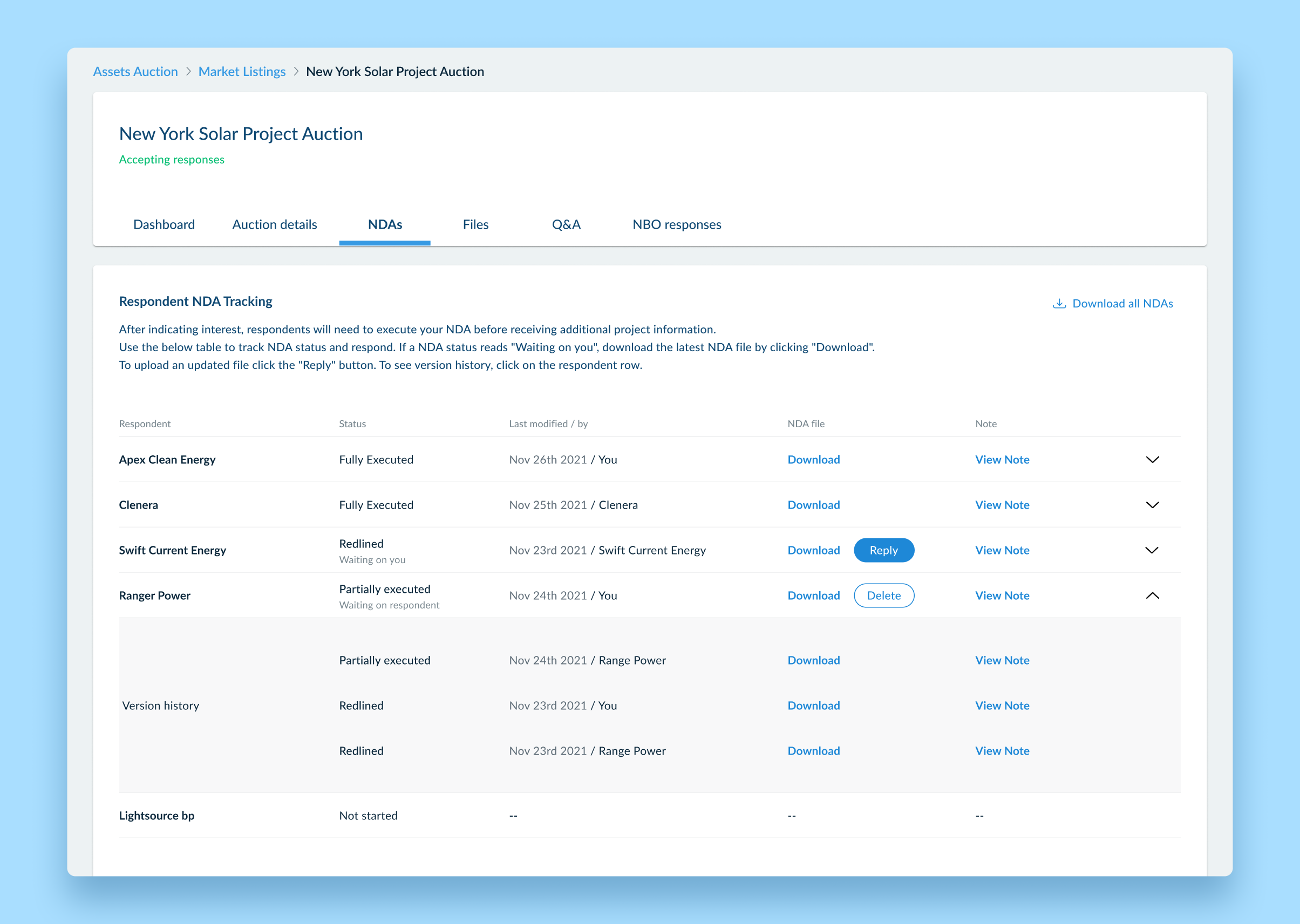View Note for Nov 23rd You version
The height and width of the screenshot is (924, 1300).
pos(1002,706)
